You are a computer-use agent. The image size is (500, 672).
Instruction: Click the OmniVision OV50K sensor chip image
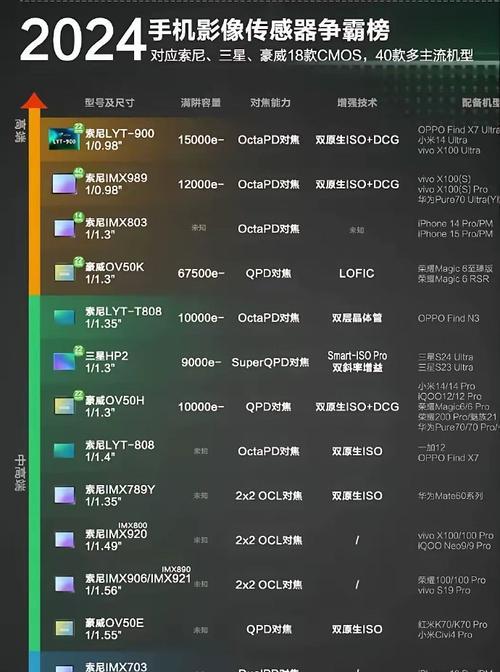[65, 273]
